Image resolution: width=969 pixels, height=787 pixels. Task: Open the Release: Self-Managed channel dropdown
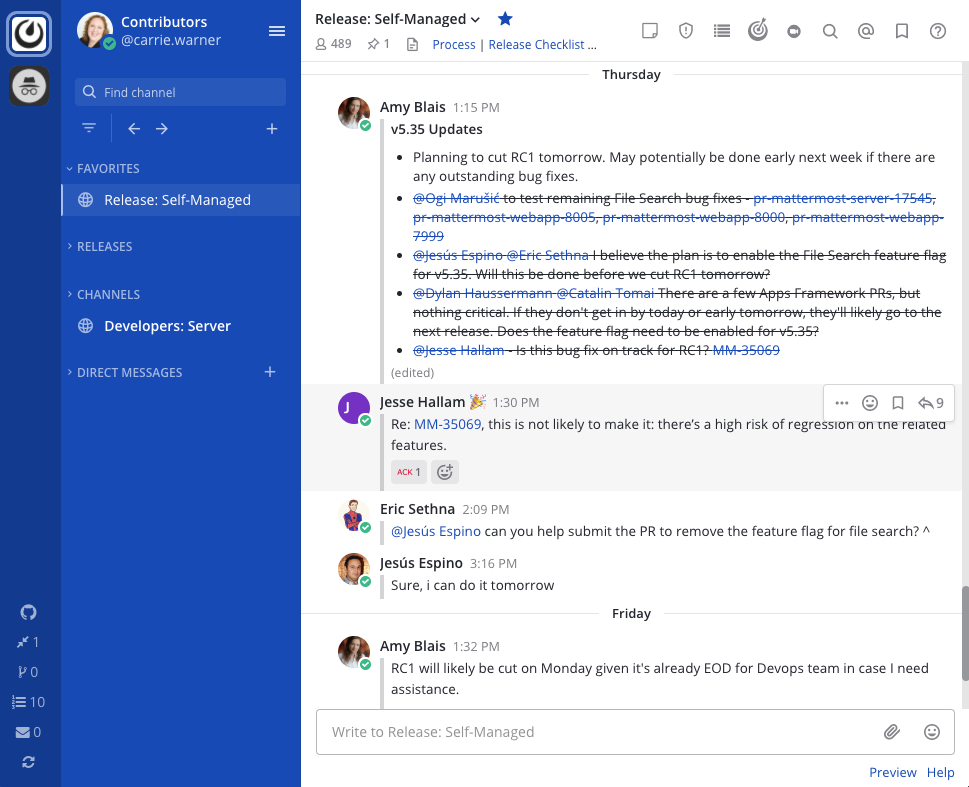coord(397,18)
